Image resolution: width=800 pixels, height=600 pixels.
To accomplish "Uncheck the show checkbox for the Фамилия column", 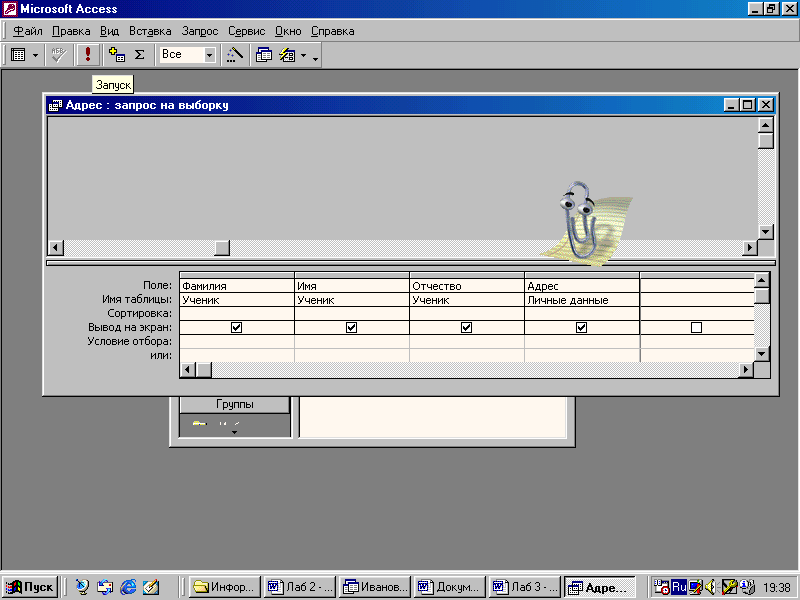I will pyautogui.click(x=236, y=328).
